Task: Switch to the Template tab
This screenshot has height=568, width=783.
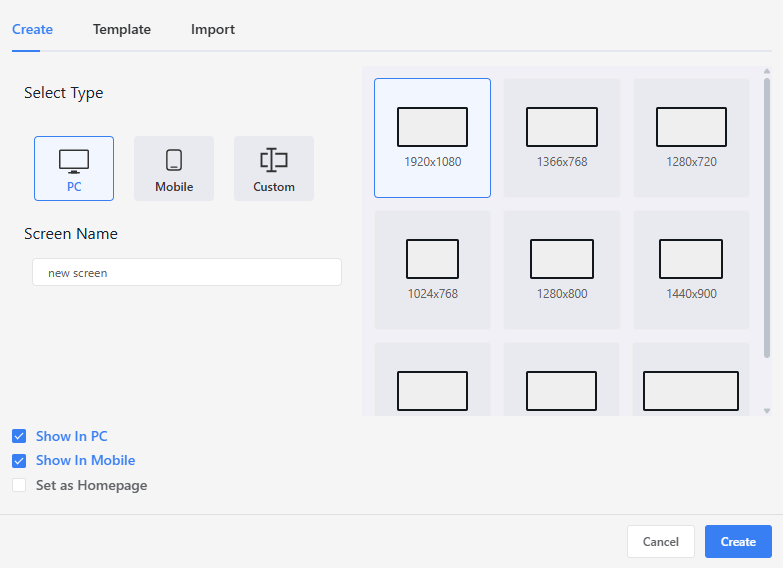Action: click(x=122, y=29)
